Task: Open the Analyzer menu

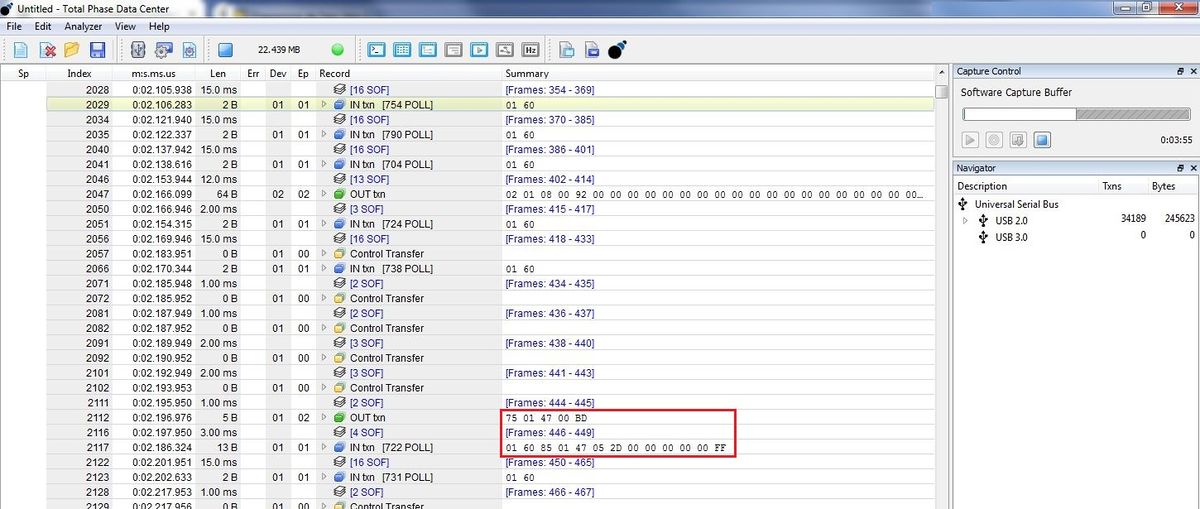Action: tap(83, 26)
